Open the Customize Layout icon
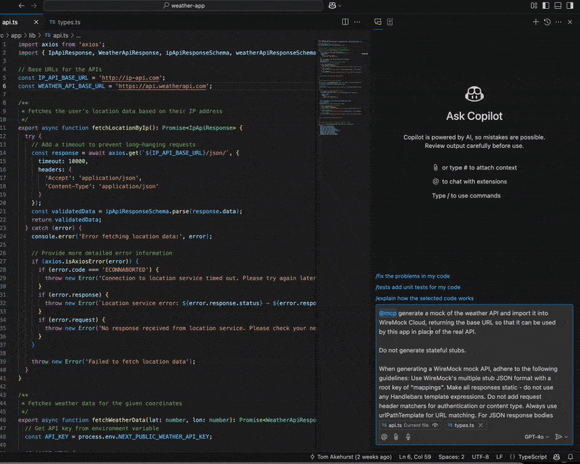This screenshot has height=464, width=580. 534,6
